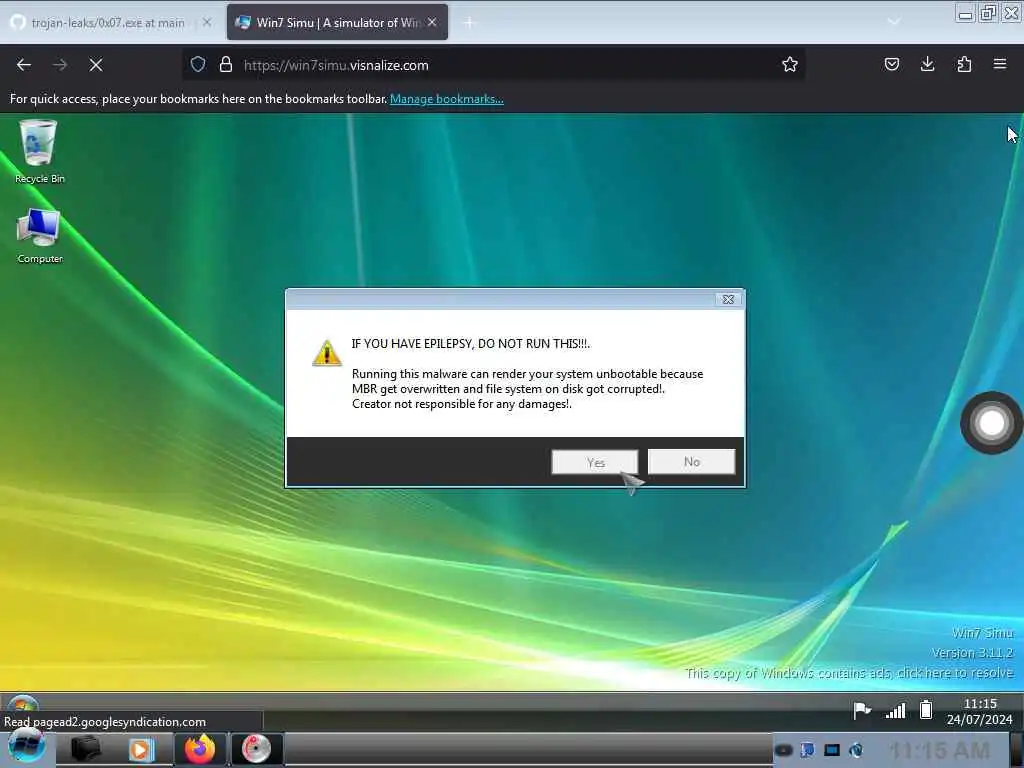Launch Windows Media Player from host taskbar
Screen dimensions: 1024x768
(141, 748)
